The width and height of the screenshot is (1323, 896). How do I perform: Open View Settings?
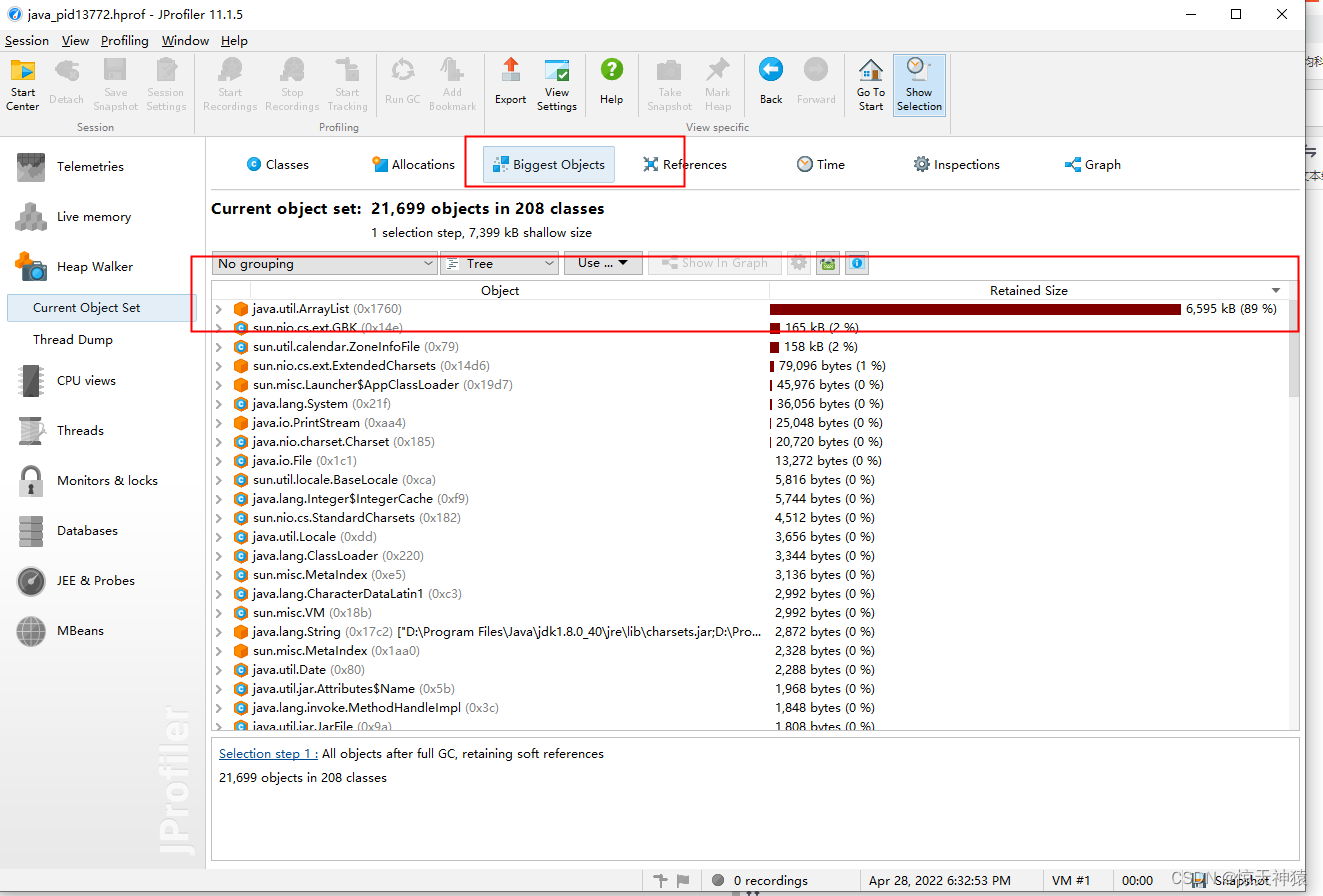[557, 85]
